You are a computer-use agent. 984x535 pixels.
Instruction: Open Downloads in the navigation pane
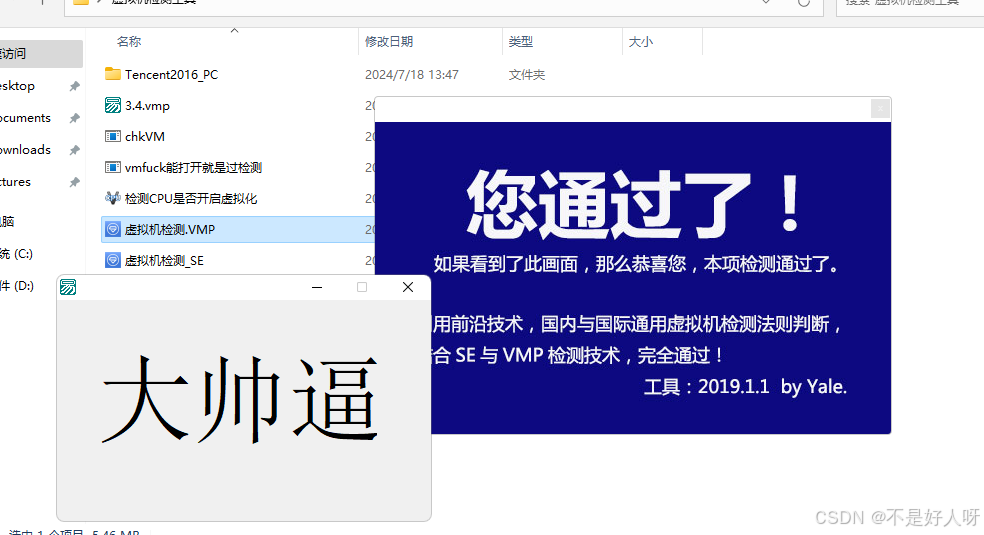(25, 150)
